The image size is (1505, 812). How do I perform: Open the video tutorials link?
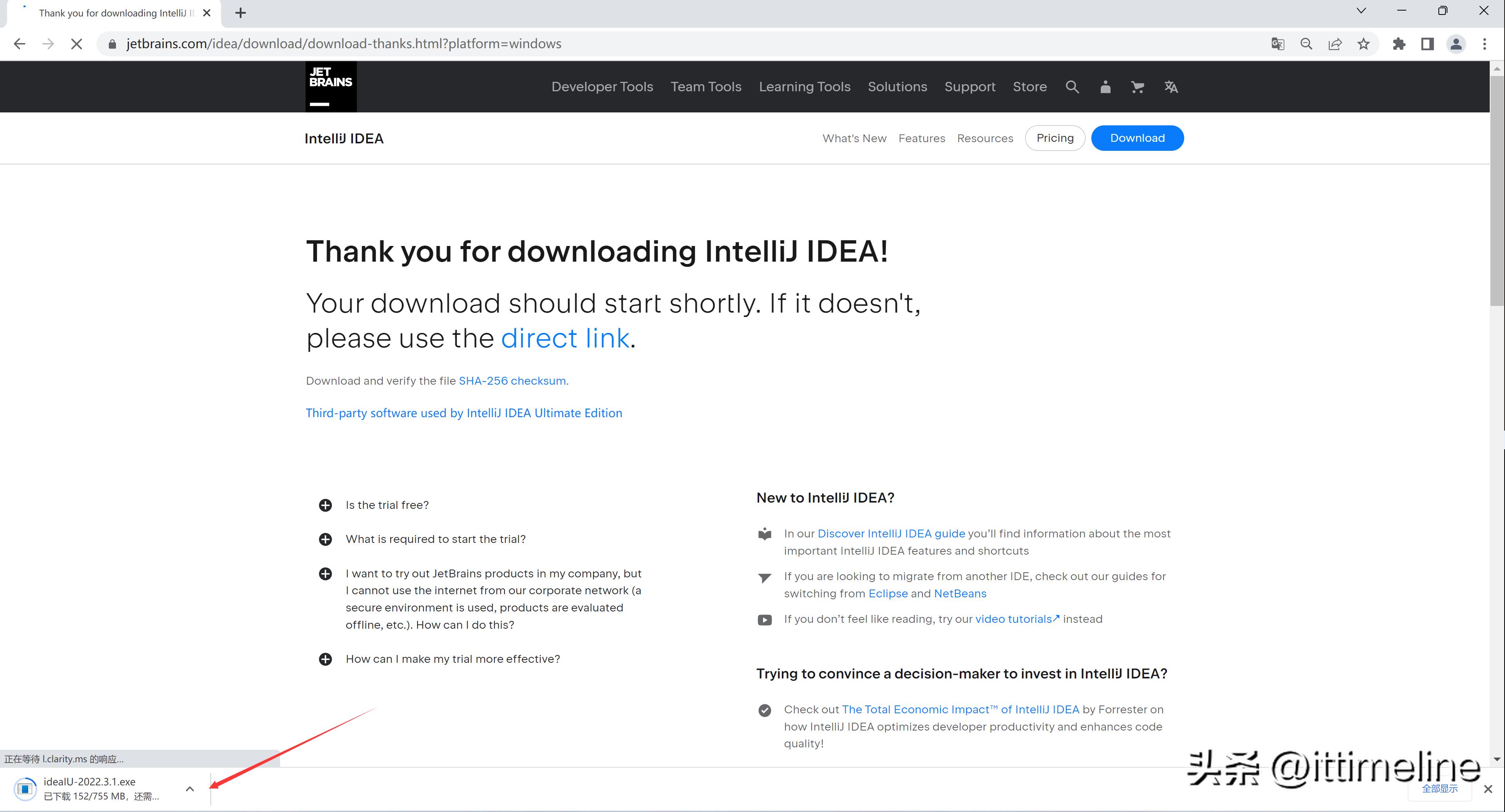[x=1017, y=619]
